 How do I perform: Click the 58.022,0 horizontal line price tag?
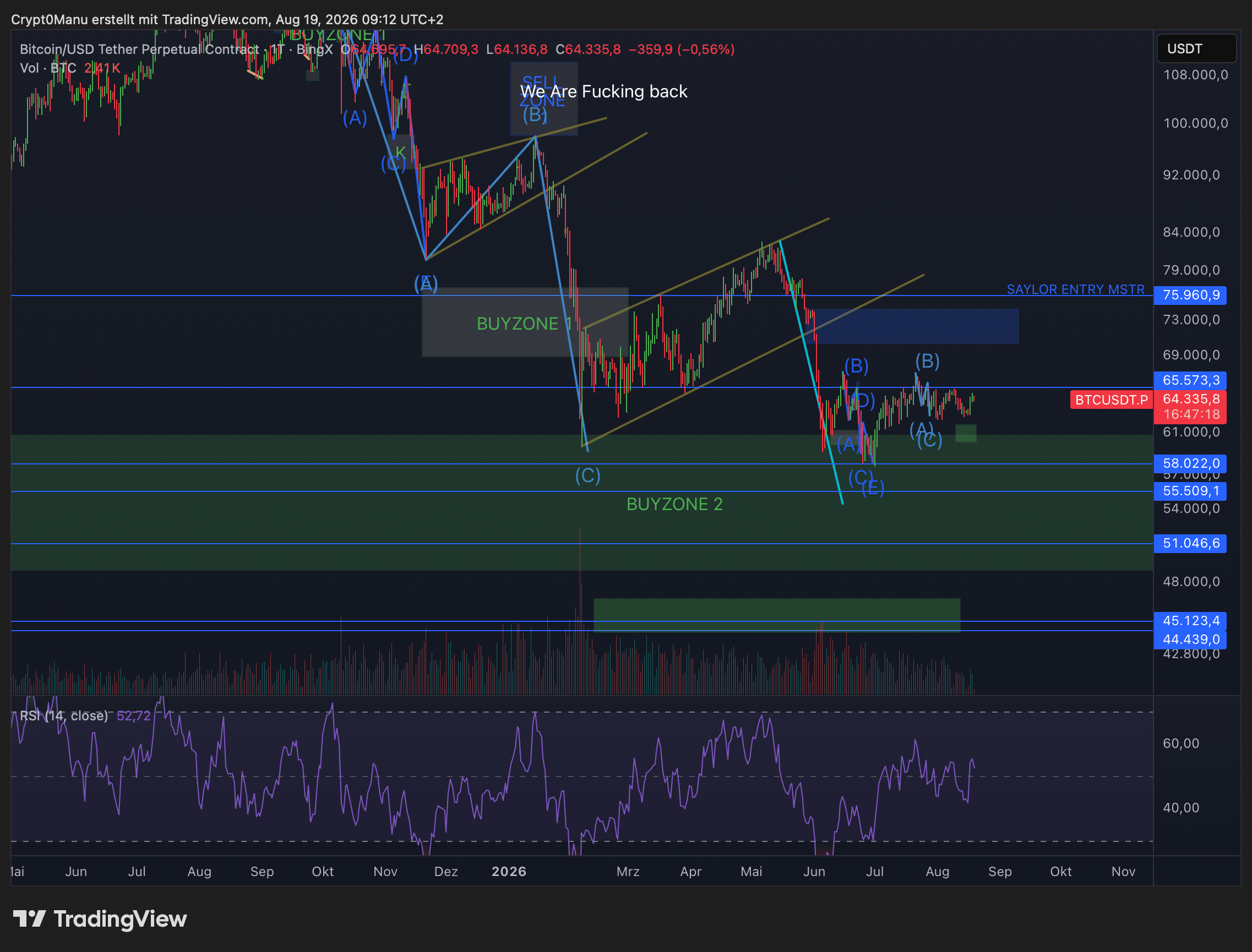(x=1190, y=463)
